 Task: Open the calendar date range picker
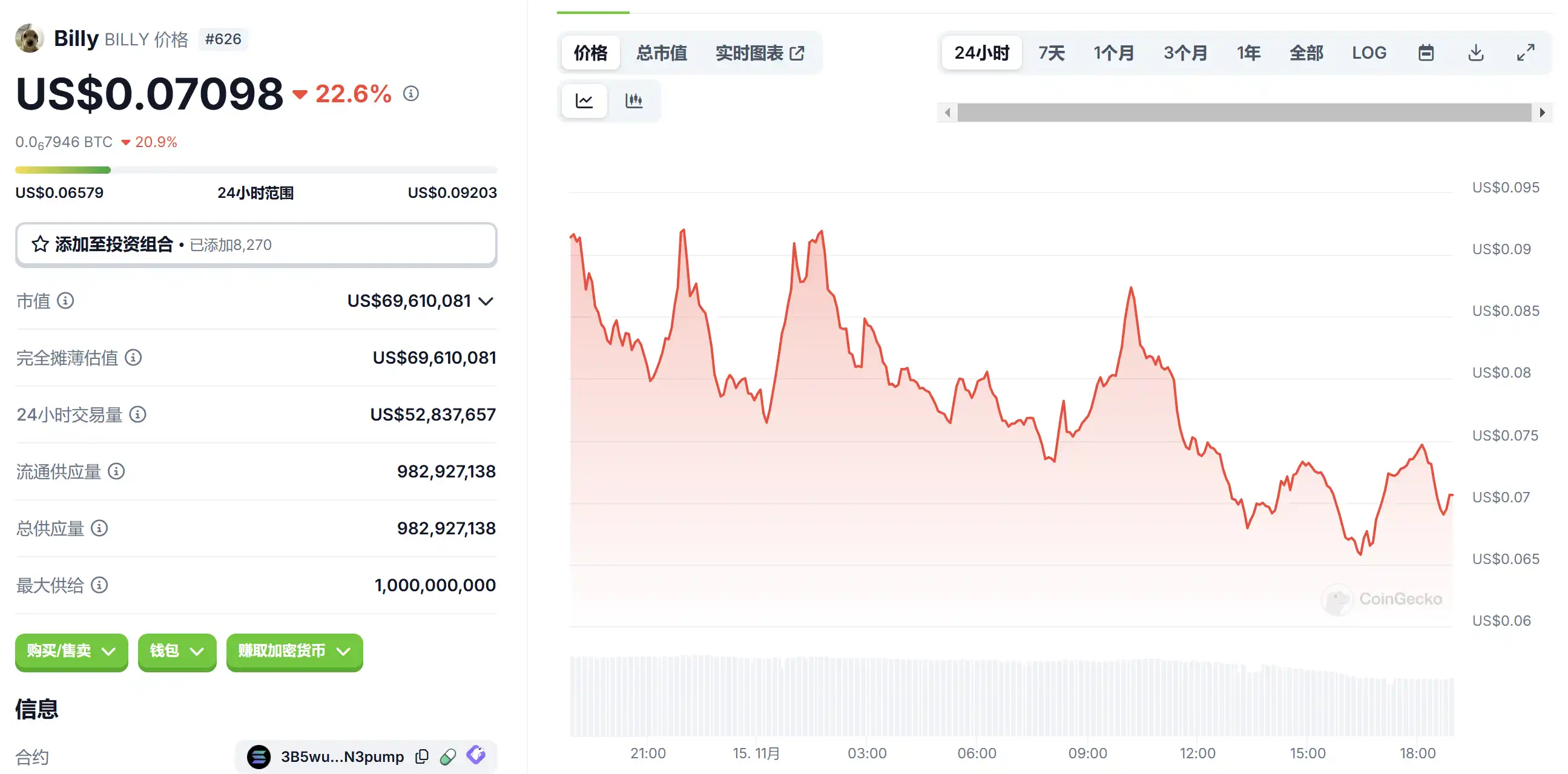(x=1426, y=53)
